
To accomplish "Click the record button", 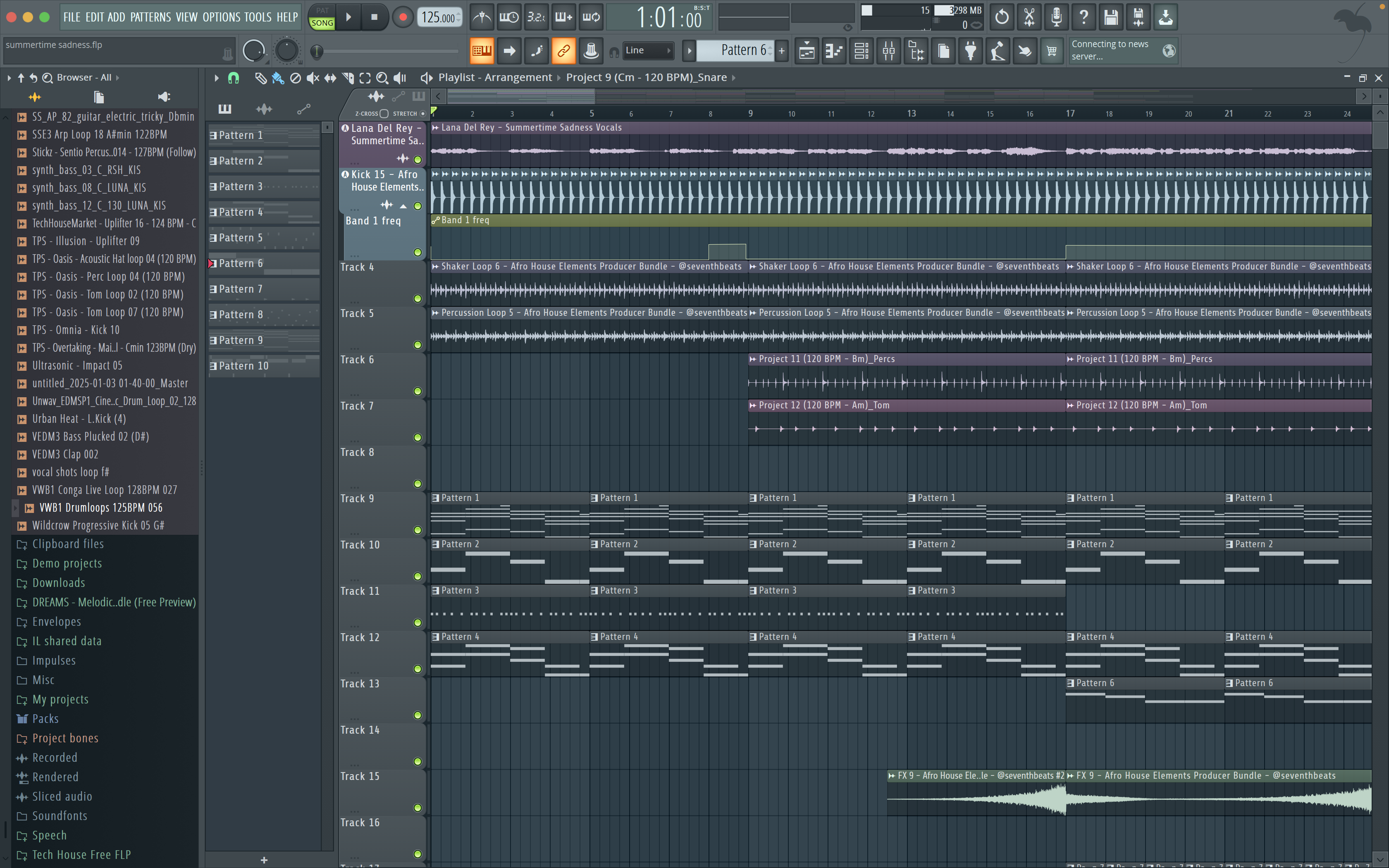I will tap(403, 17).
